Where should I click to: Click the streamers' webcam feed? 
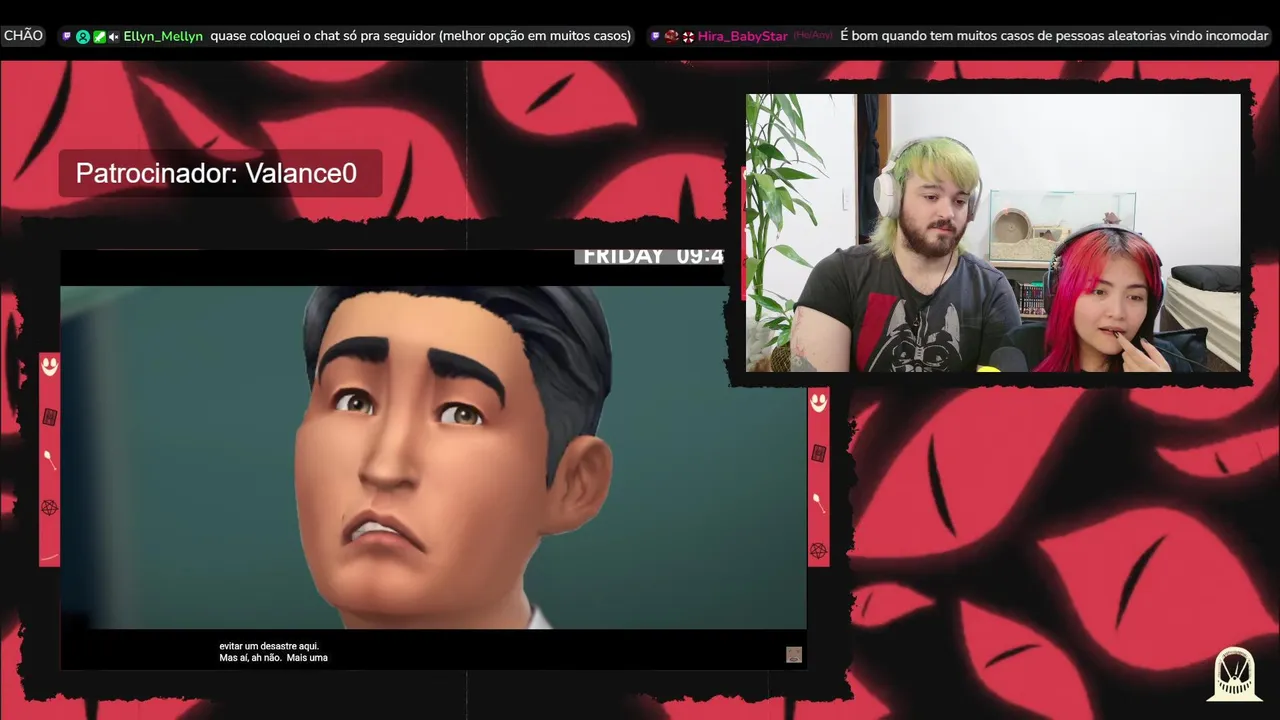tap(993, 233)
